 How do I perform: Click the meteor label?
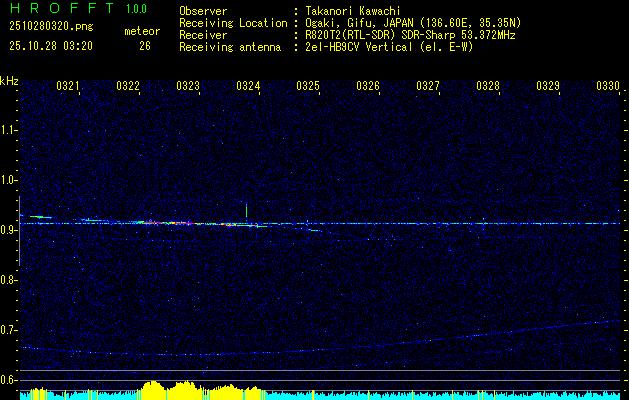(x=142, y=31)
